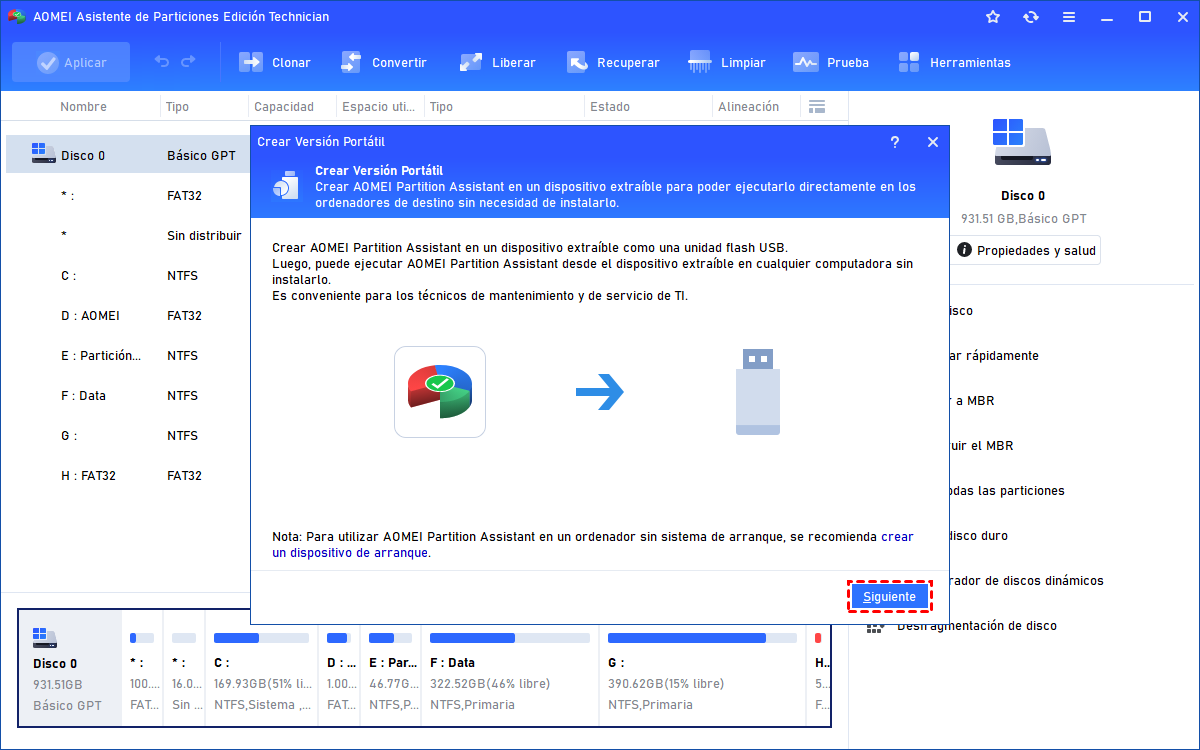Select E : Par block in disk map
The width and height of the screenshot is (1200, 750).
click(391, 668)
